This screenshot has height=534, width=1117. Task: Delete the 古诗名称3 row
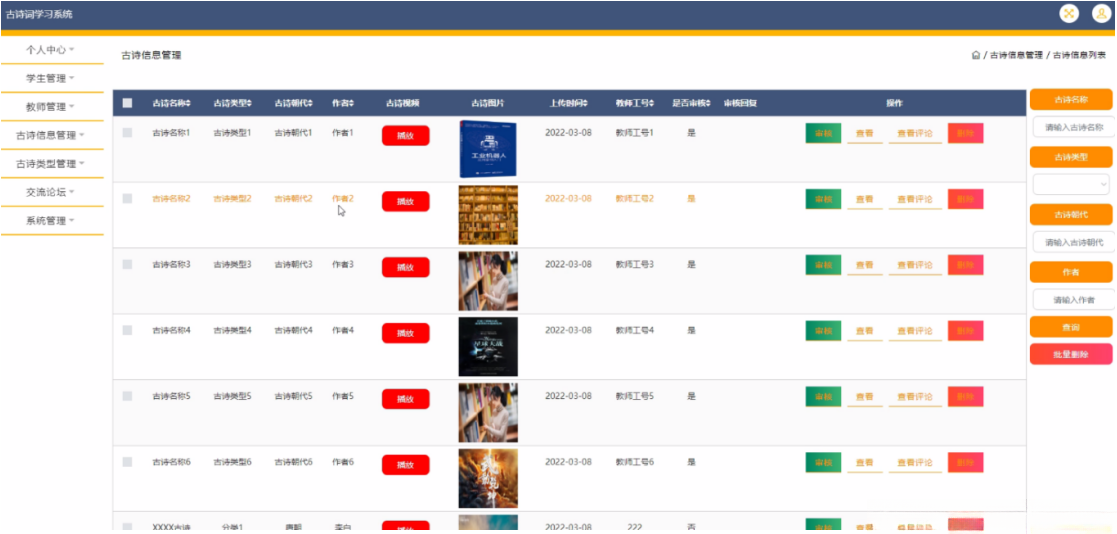(965, 265)
